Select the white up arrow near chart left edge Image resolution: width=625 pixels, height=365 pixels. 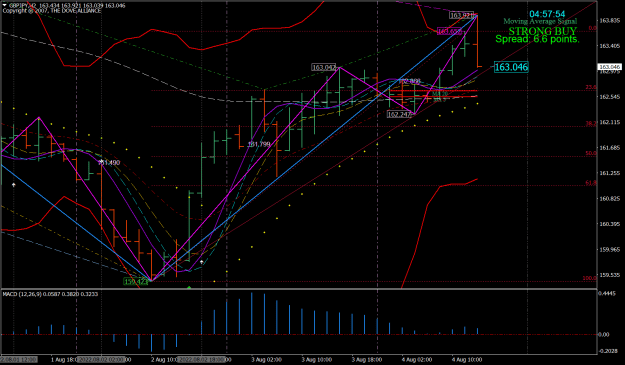tap(14, 184)
